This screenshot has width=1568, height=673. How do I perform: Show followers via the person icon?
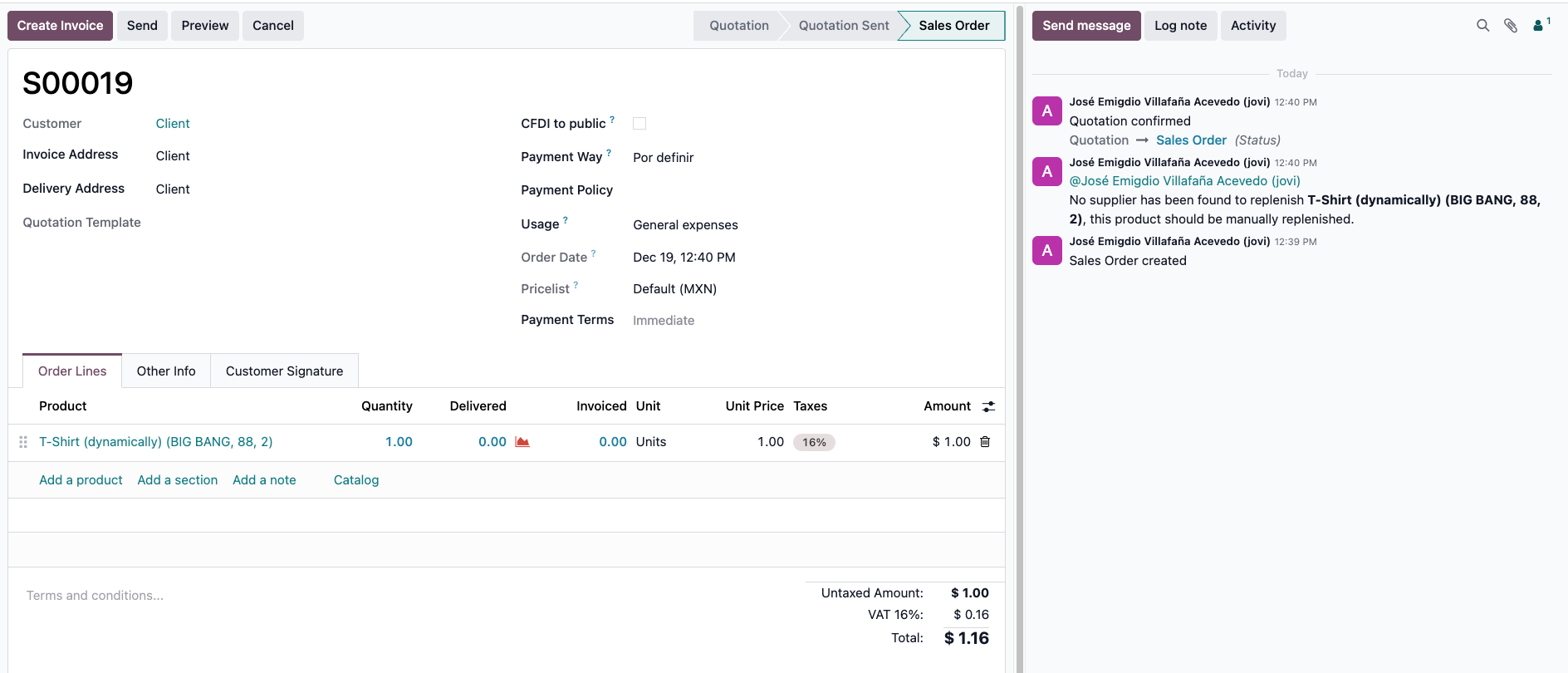pos(1540,26)
